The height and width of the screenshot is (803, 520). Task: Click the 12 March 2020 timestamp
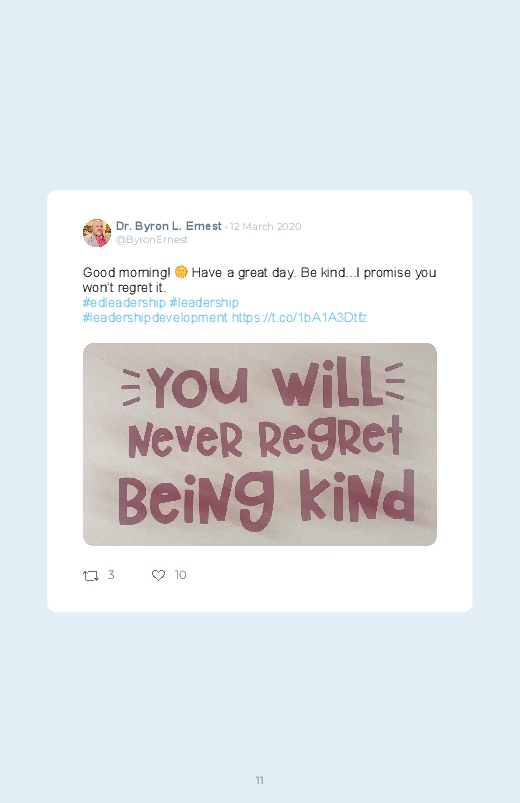(265, 226)
